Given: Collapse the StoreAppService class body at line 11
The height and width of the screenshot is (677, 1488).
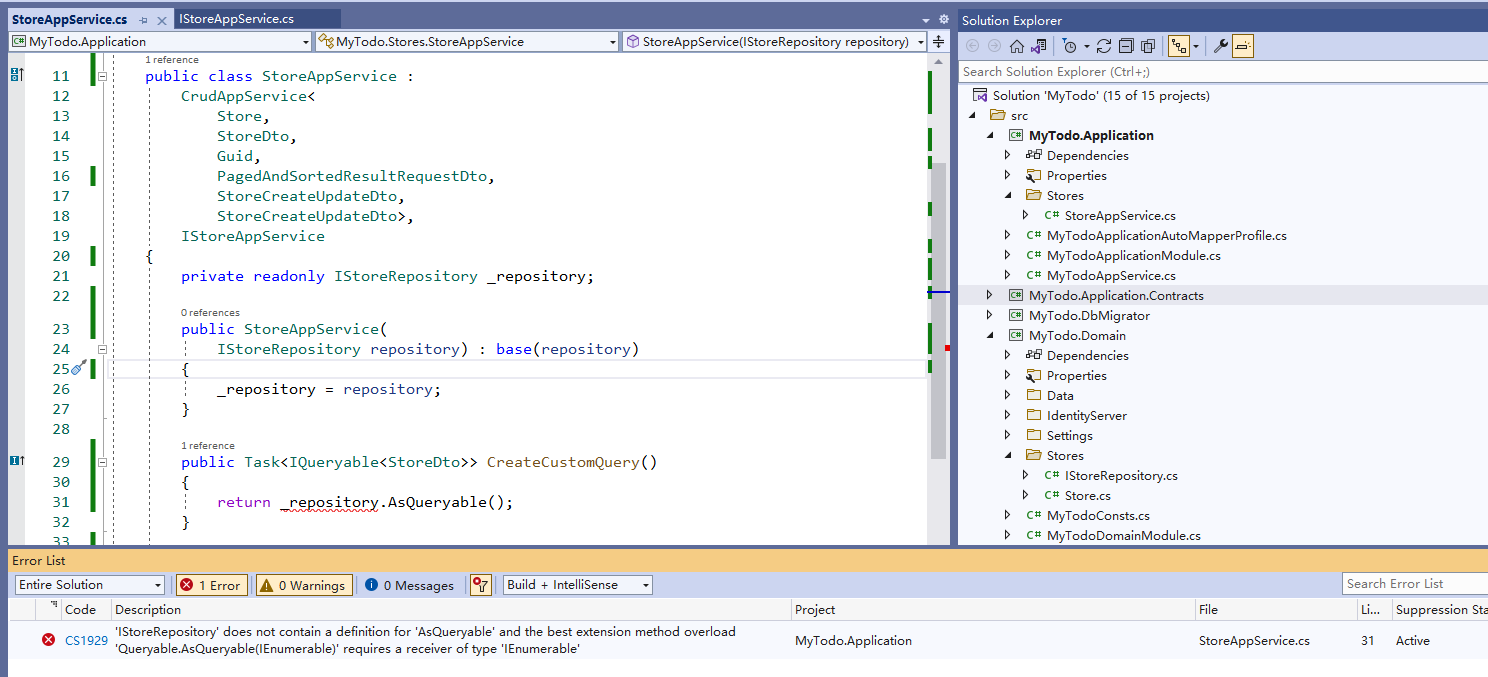Looking at the screenshot, I should (x=103, y=75).
